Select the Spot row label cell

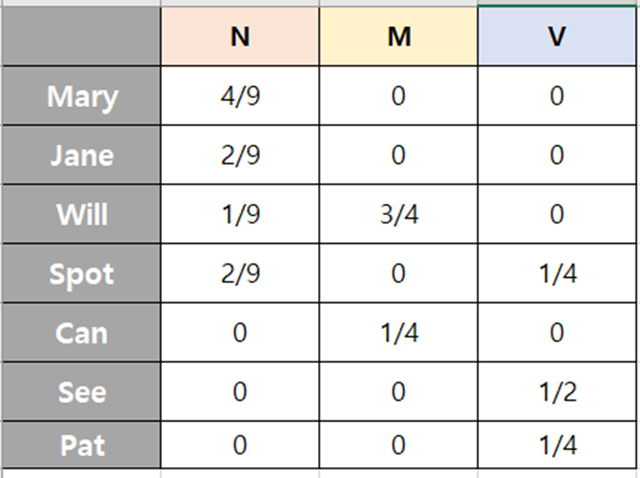(x=82, y=274)
